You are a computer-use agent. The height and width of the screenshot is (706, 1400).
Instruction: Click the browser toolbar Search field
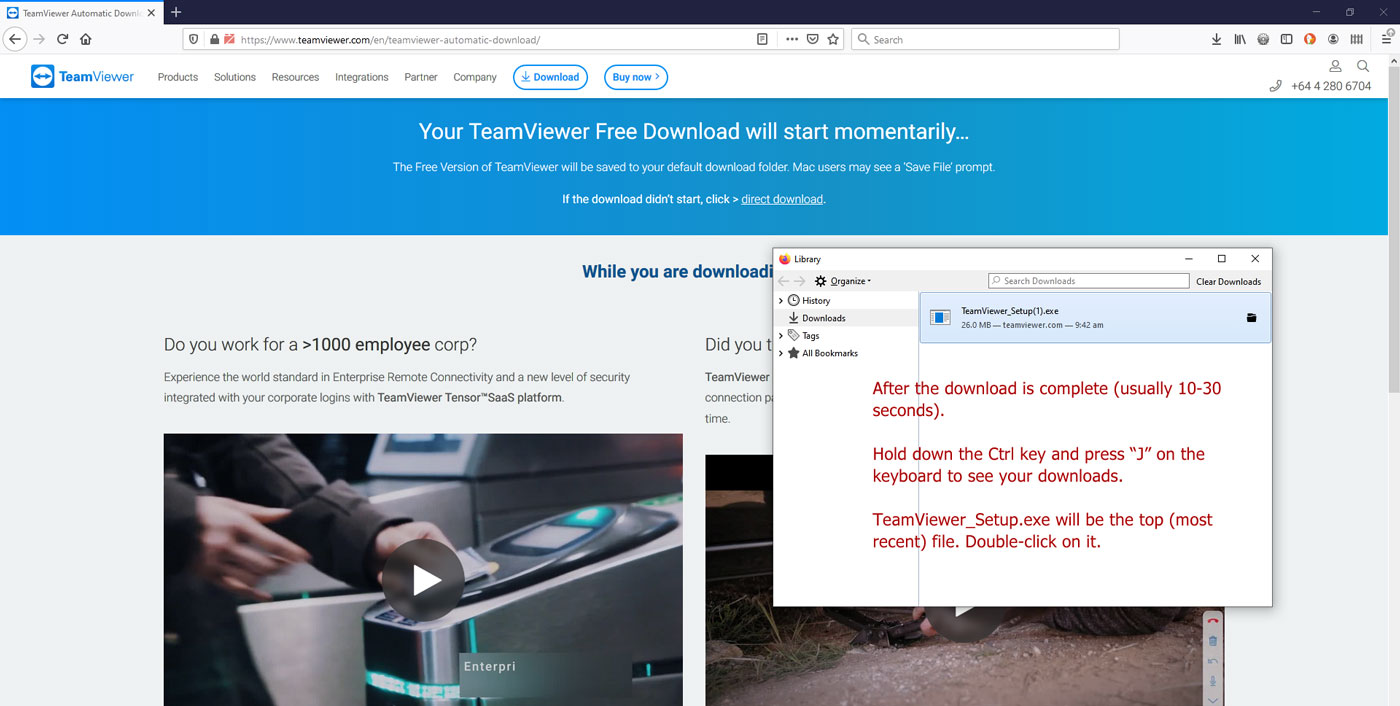point(985,39)
